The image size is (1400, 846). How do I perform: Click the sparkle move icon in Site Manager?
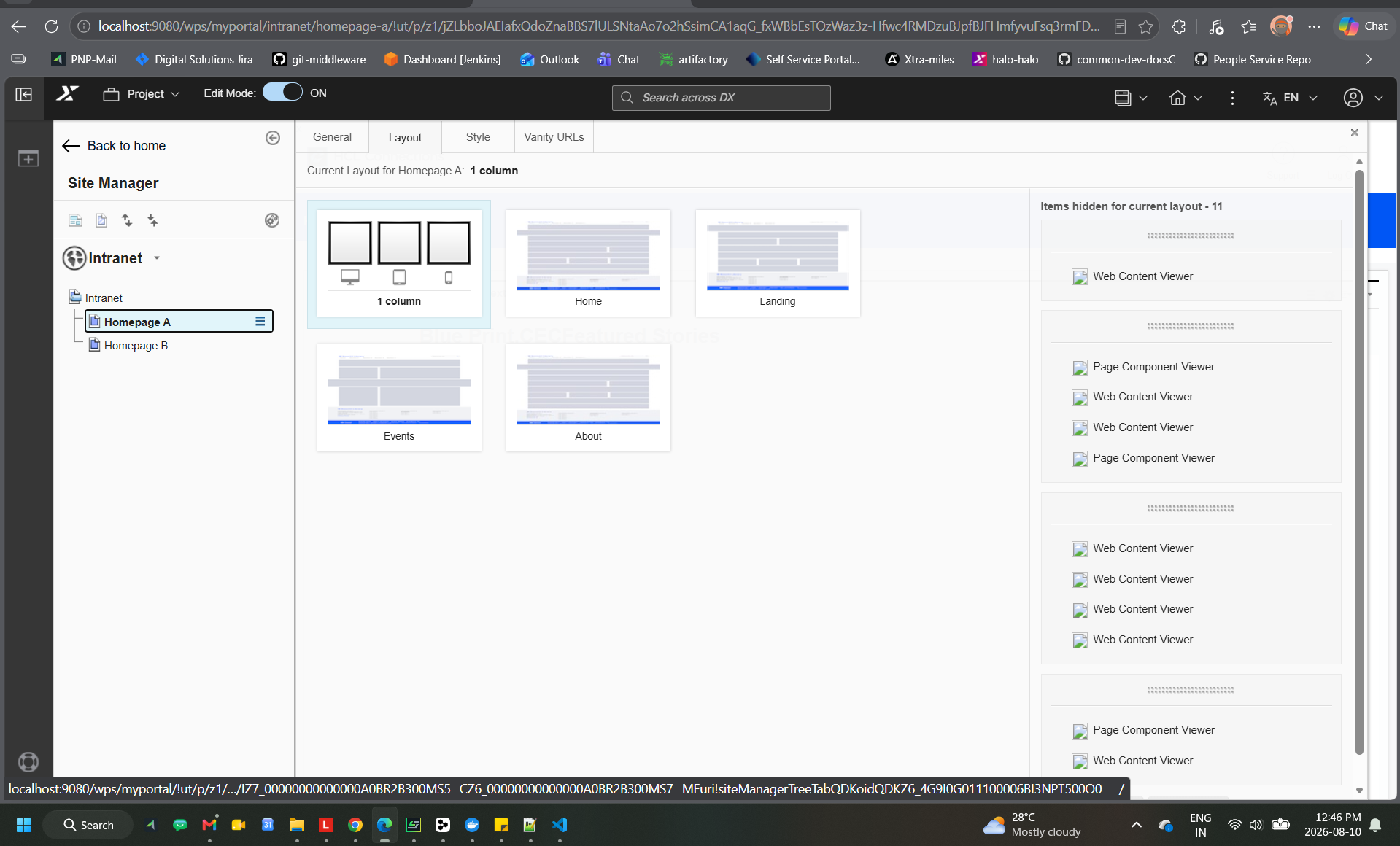click(x=152, y=220)
